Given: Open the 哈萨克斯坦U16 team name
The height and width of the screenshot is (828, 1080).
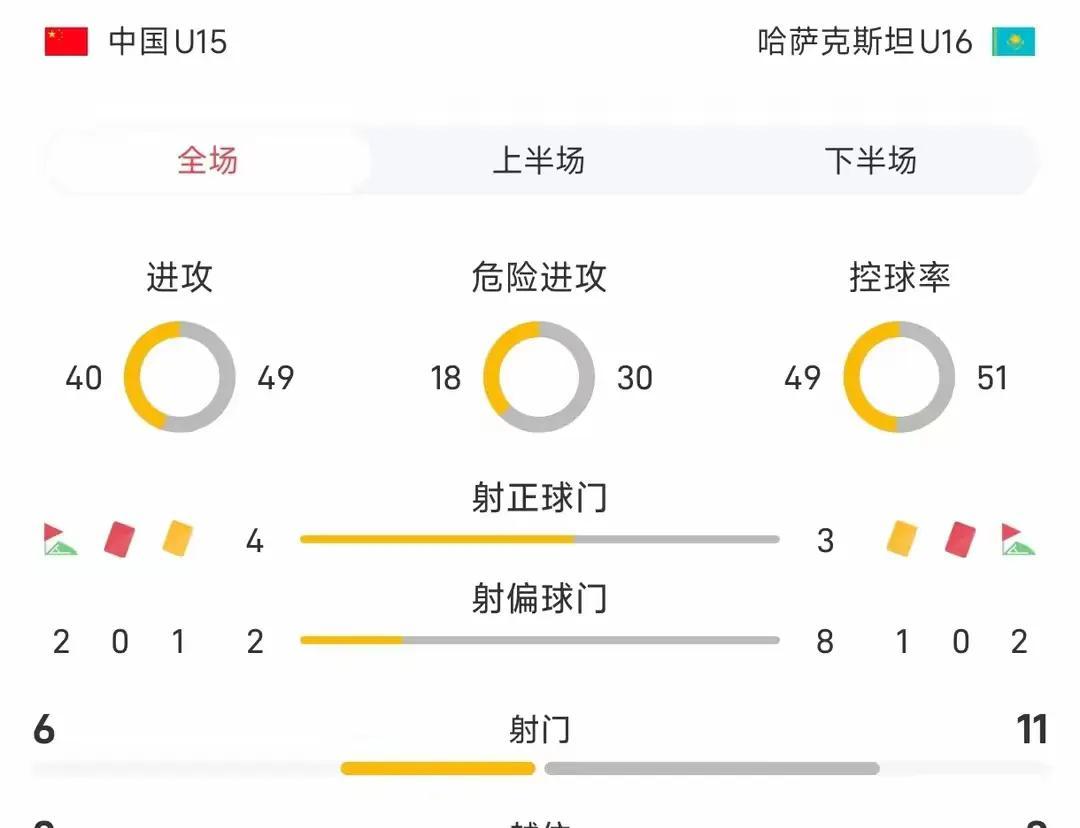Looking at the screenshot, I should tap(864, 41).
